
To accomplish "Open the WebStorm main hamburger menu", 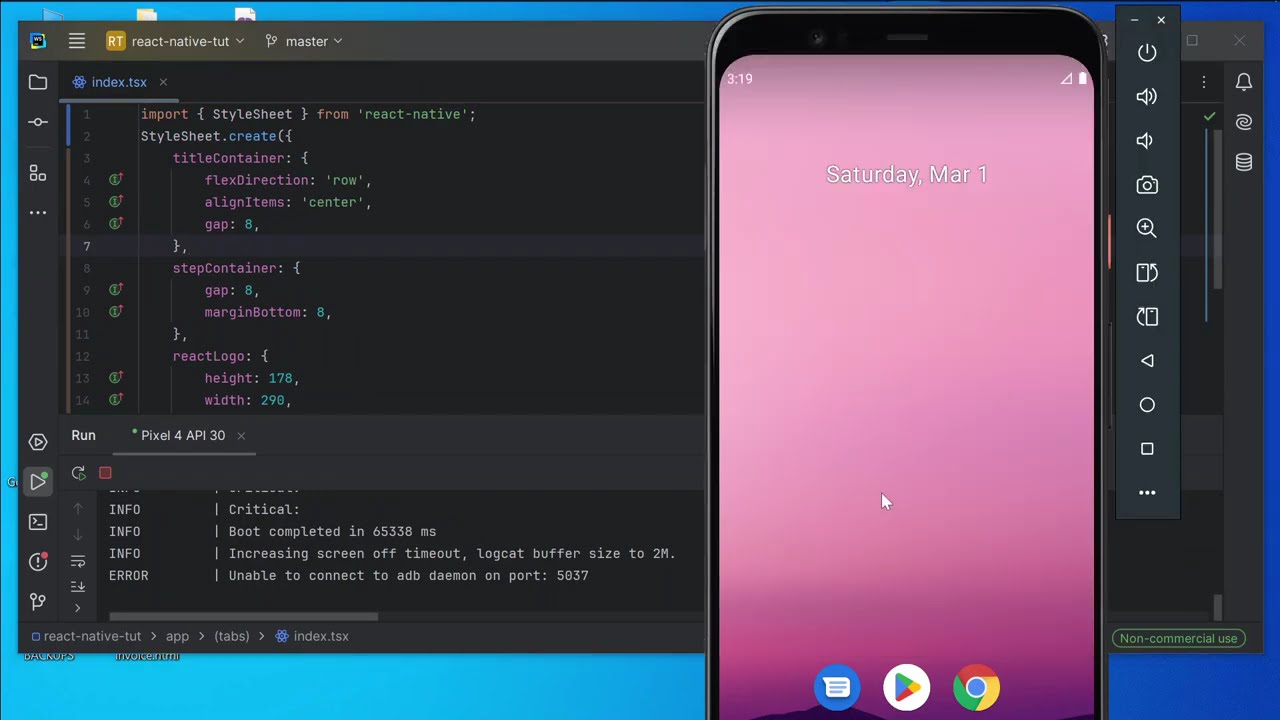I will coord(77,41).
